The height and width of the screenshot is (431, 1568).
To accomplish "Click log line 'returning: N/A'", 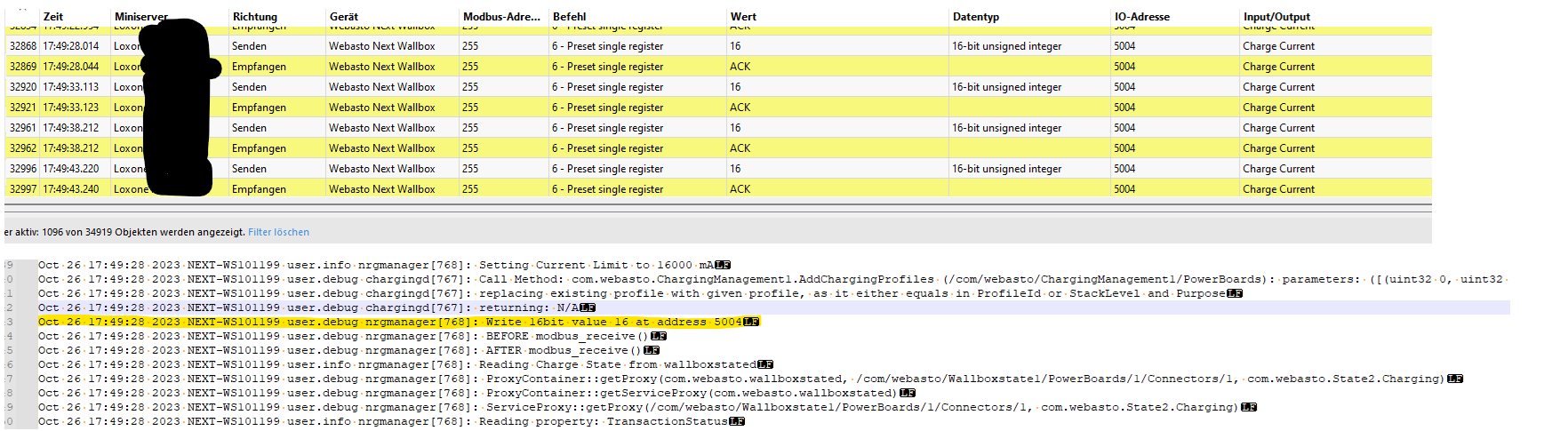I will coord(316,307).
